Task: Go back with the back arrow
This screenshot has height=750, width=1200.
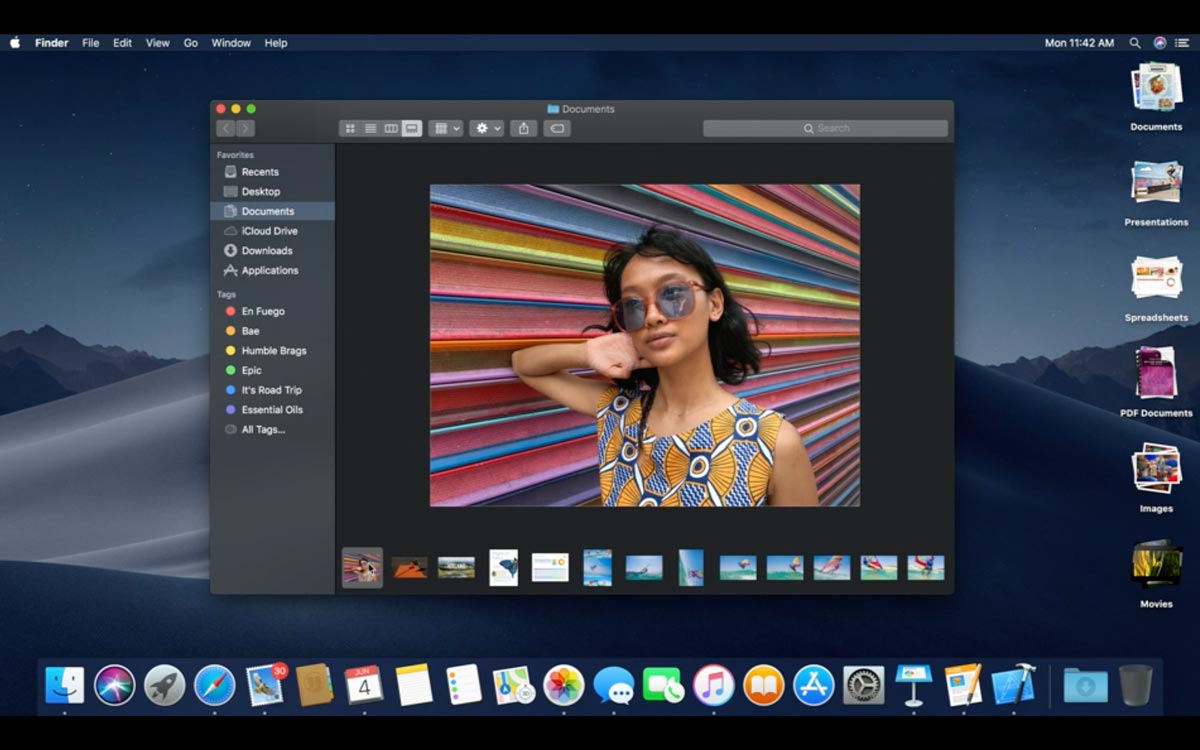Action: click(x=226, y=128)
